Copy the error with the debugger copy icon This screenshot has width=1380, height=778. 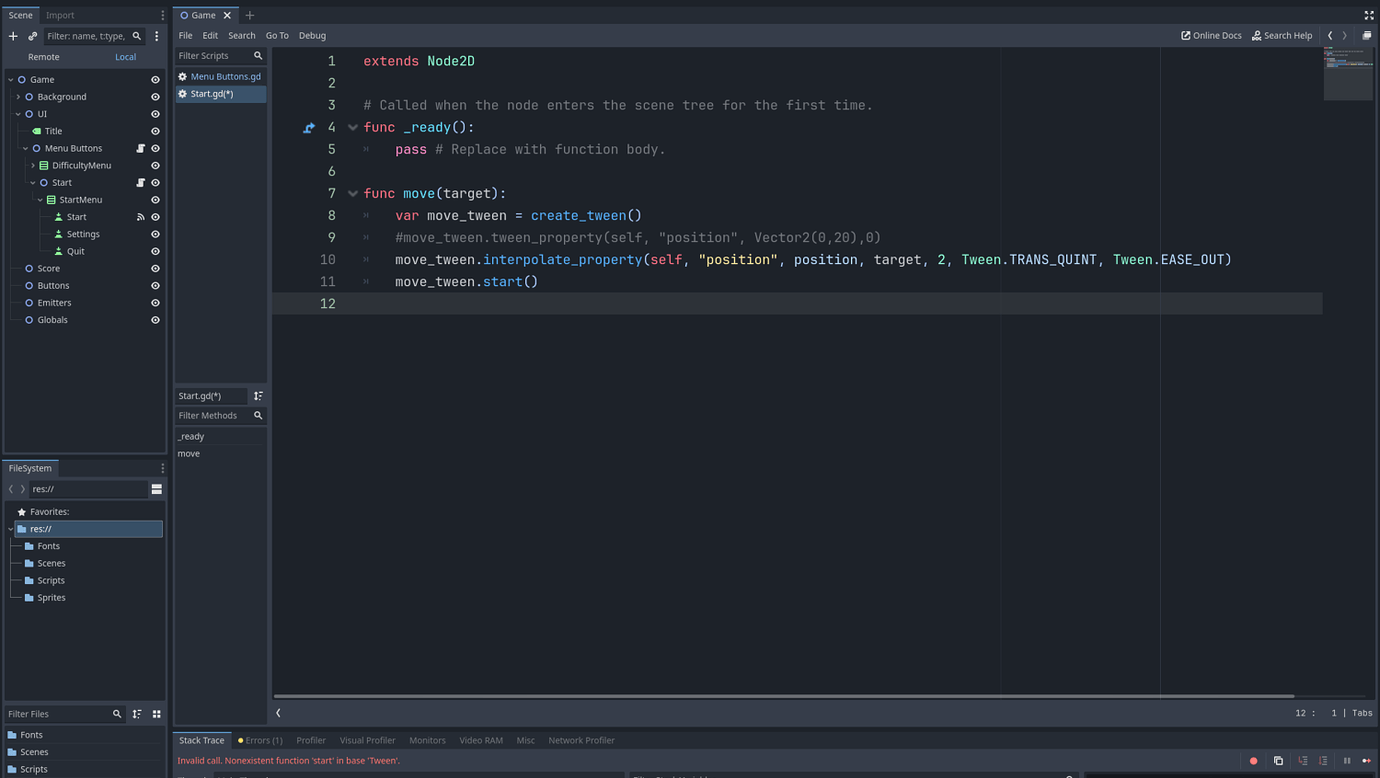1278,760
